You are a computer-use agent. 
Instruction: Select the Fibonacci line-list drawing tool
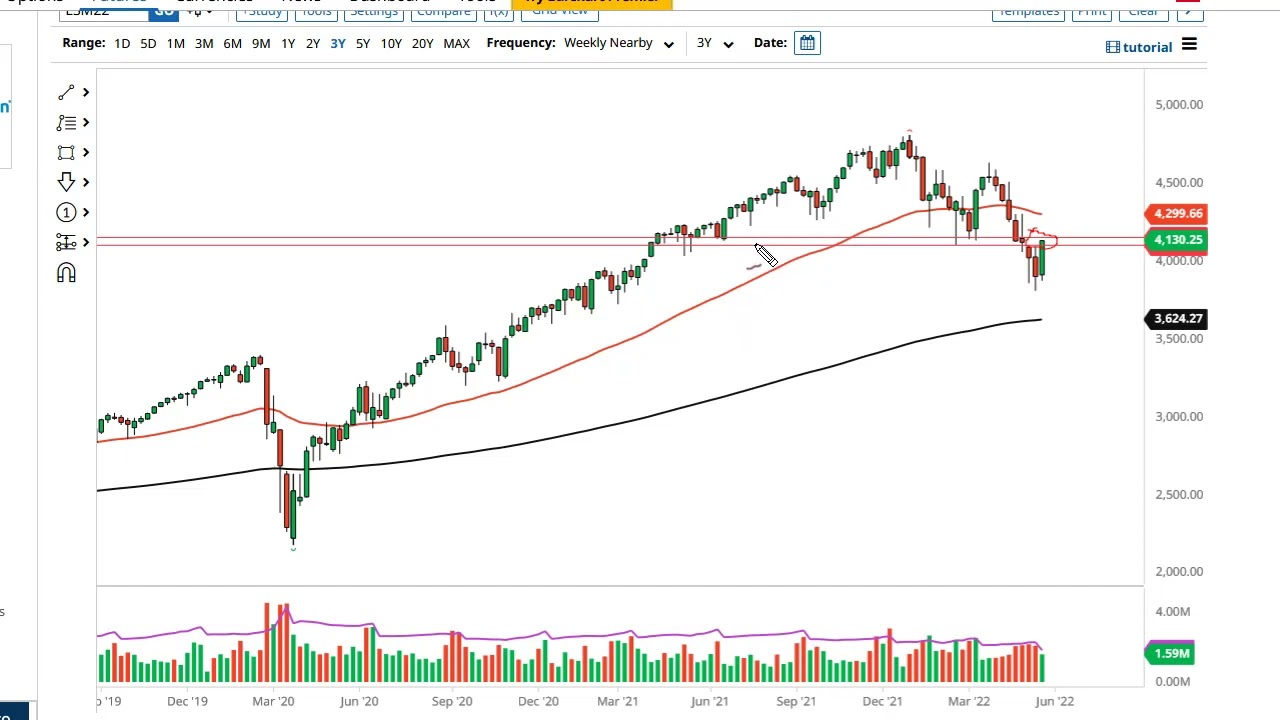[66, 122]
